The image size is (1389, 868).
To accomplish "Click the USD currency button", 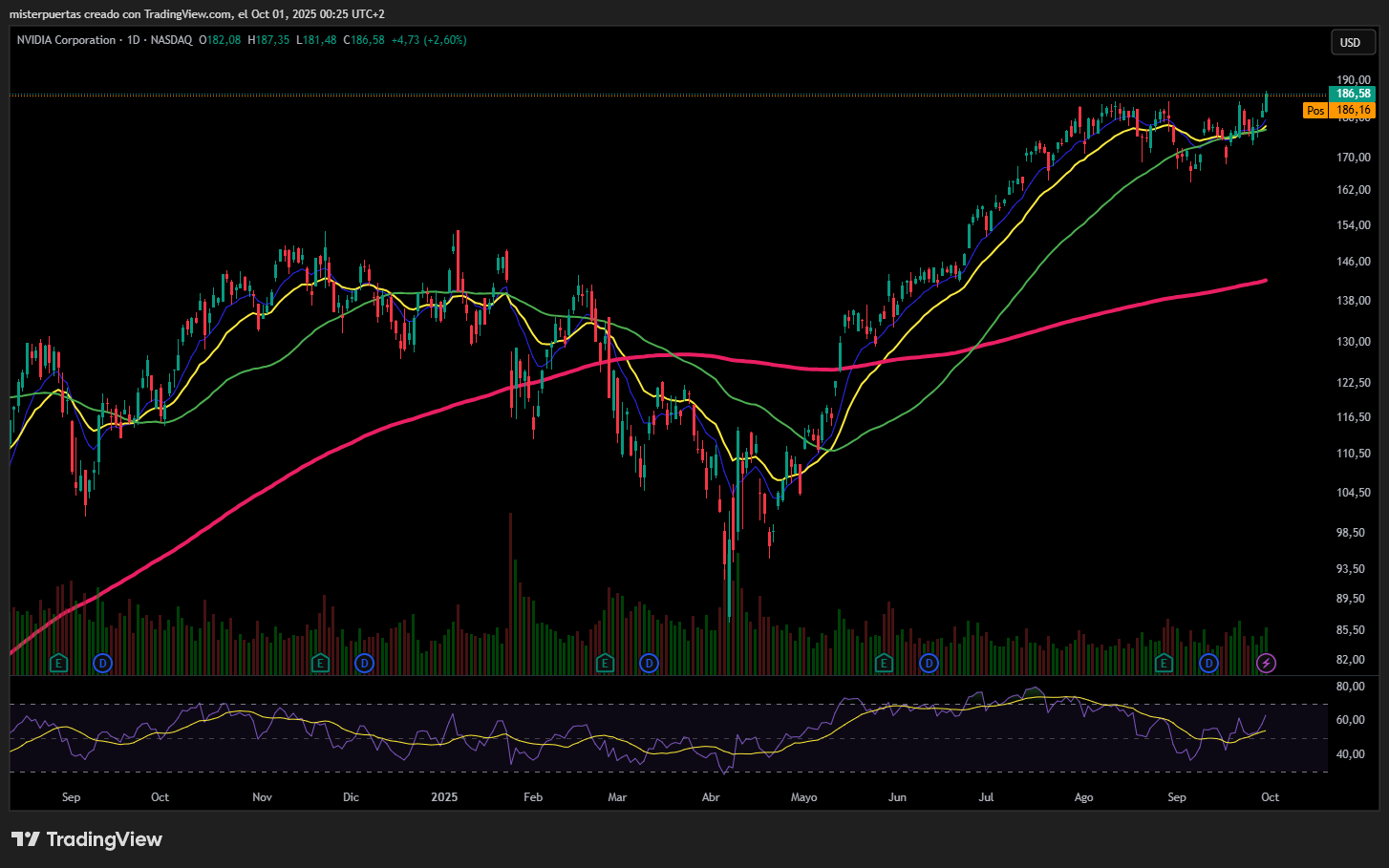I will coord(1353,42).
